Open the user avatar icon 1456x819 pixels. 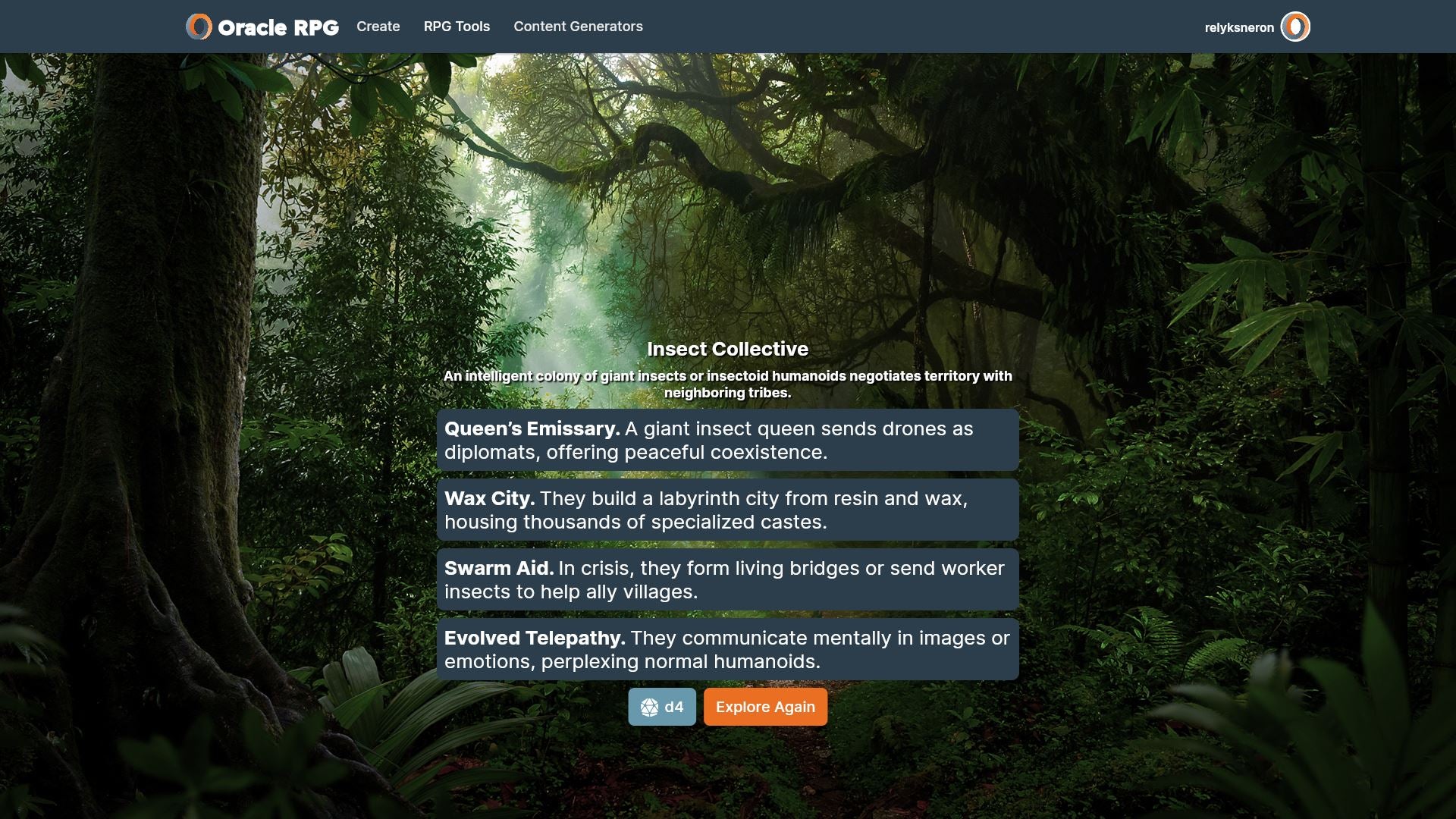(x=1295, y=27)
